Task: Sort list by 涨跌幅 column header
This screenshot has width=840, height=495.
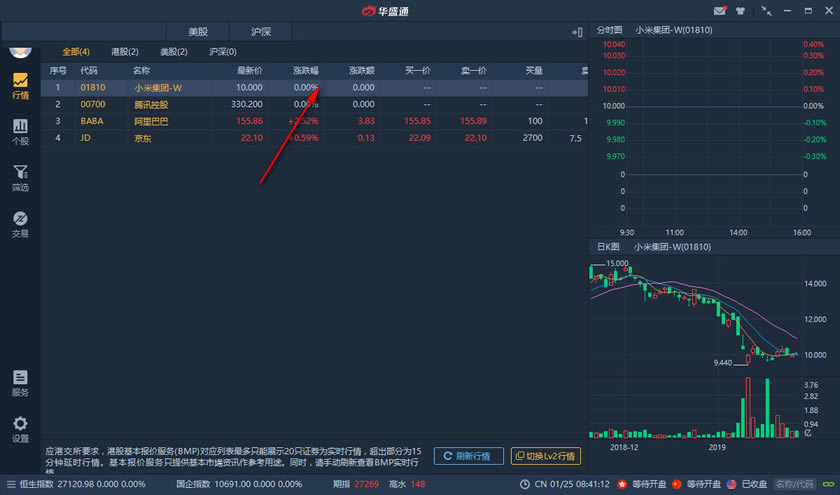Action: pyautogui.click(x=305, y=71)
